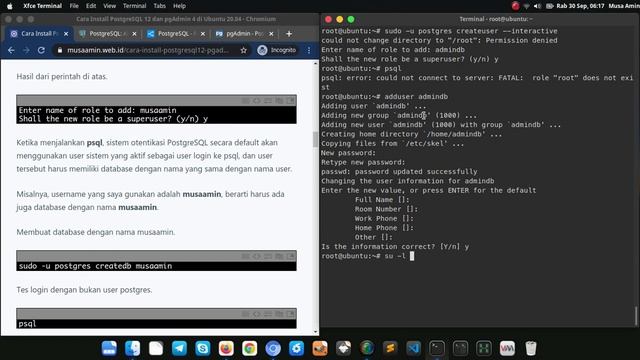Launch Google Chrome from the dock

coord(249,348)
